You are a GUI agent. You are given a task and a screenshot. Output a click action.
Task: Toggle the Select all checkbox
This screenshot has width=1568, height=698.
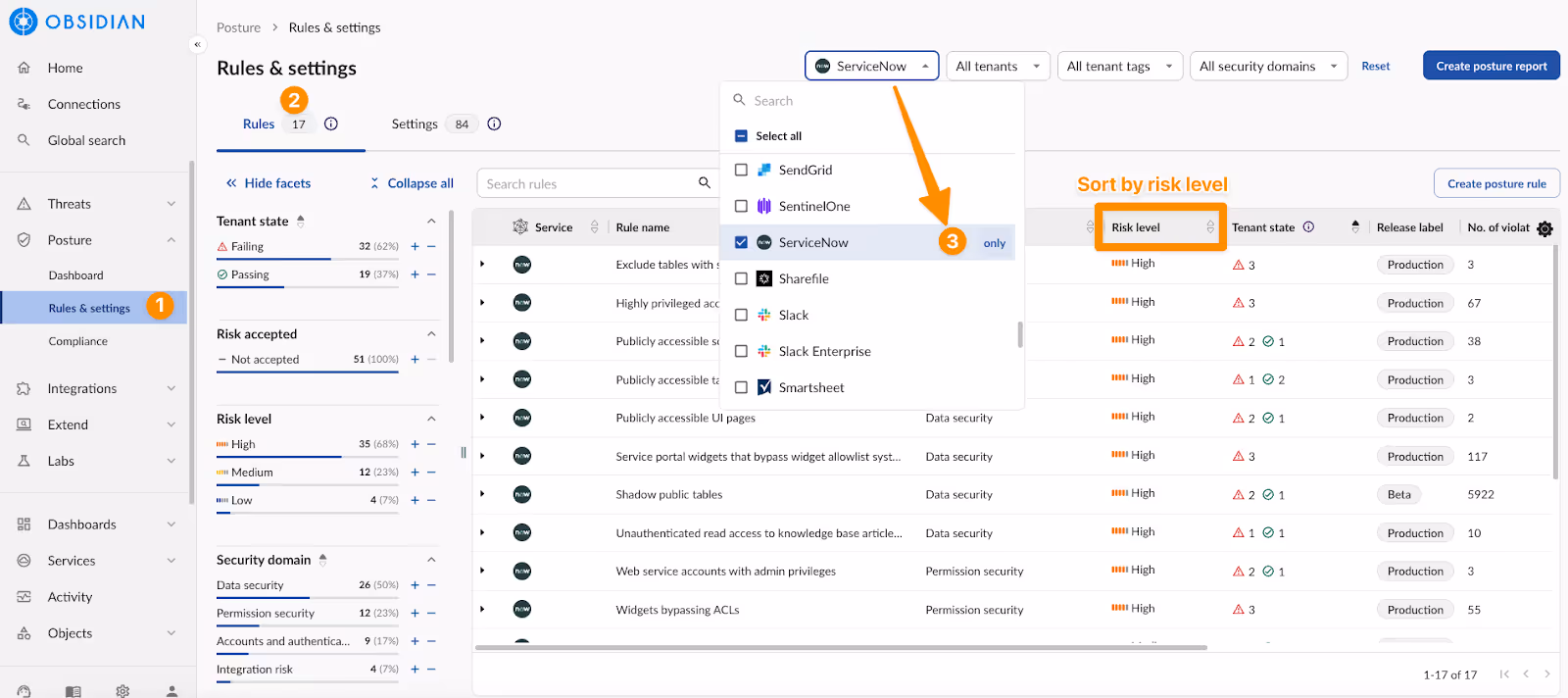pyautogui.click(x=741, y=136)
